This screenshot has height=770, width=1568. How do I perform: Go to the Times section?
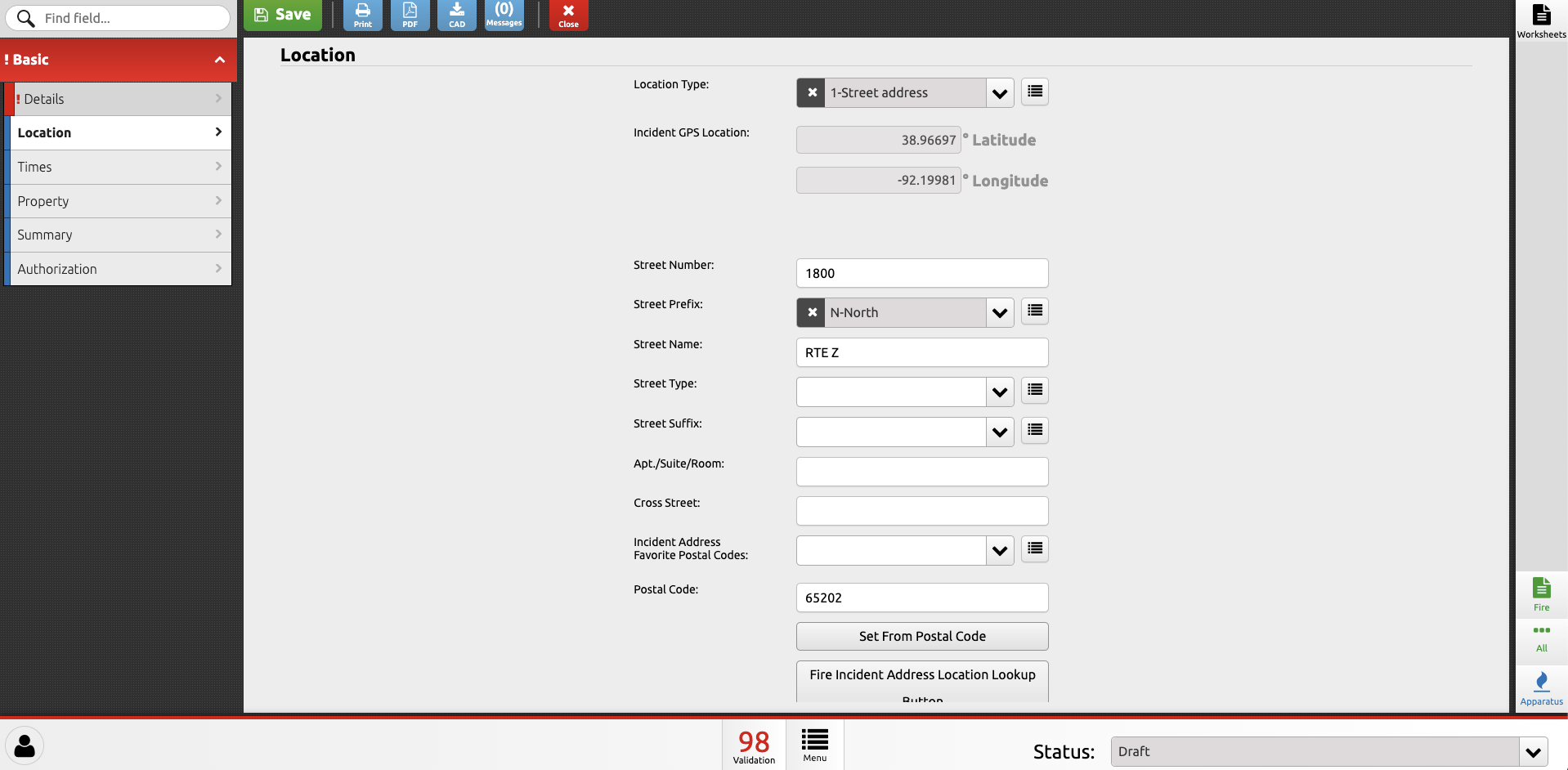(119, 167)
